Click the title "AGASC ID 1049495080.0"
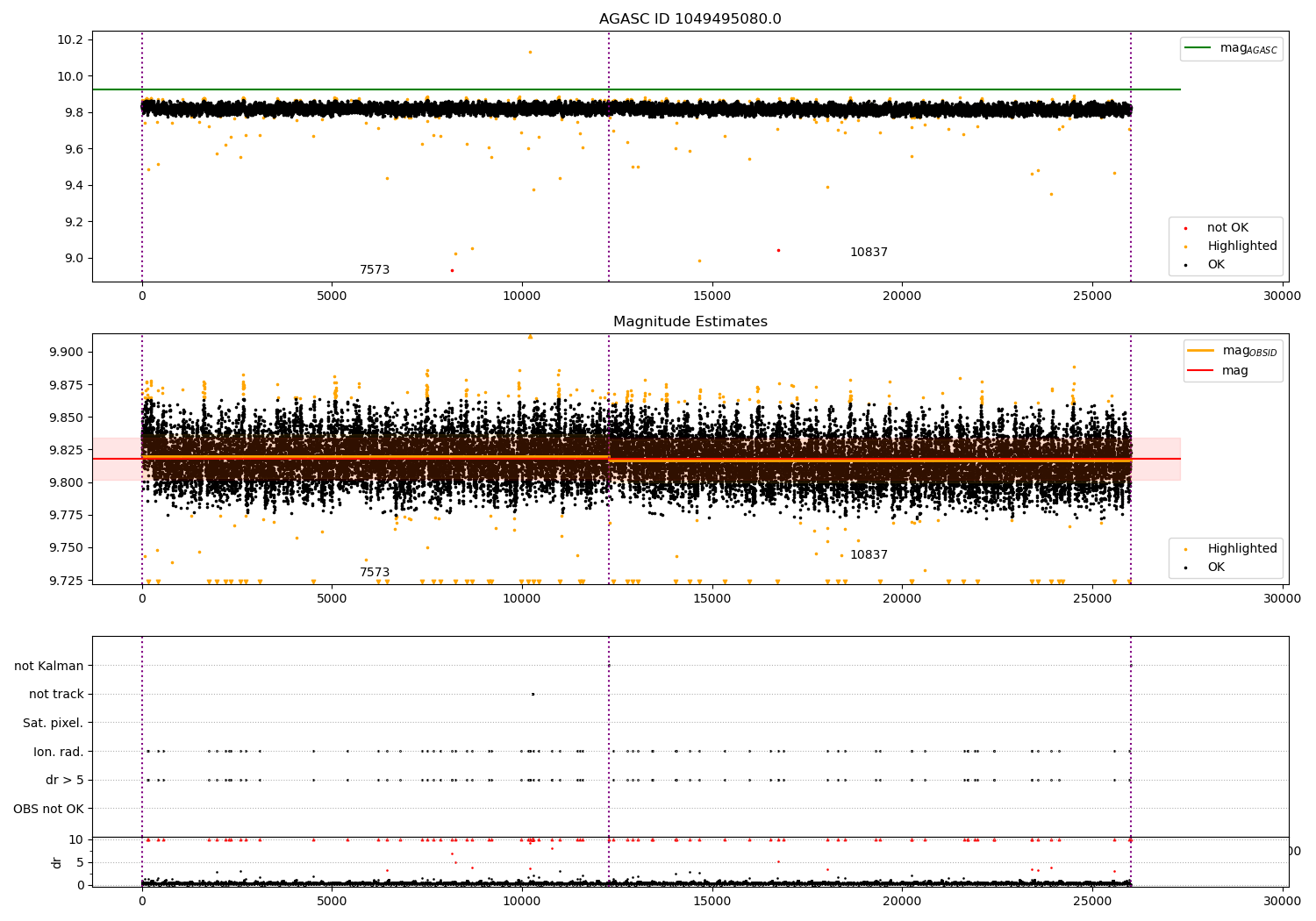Viewport: 1316px width, 921px height. pyautogui.click(x=690, y=19)
